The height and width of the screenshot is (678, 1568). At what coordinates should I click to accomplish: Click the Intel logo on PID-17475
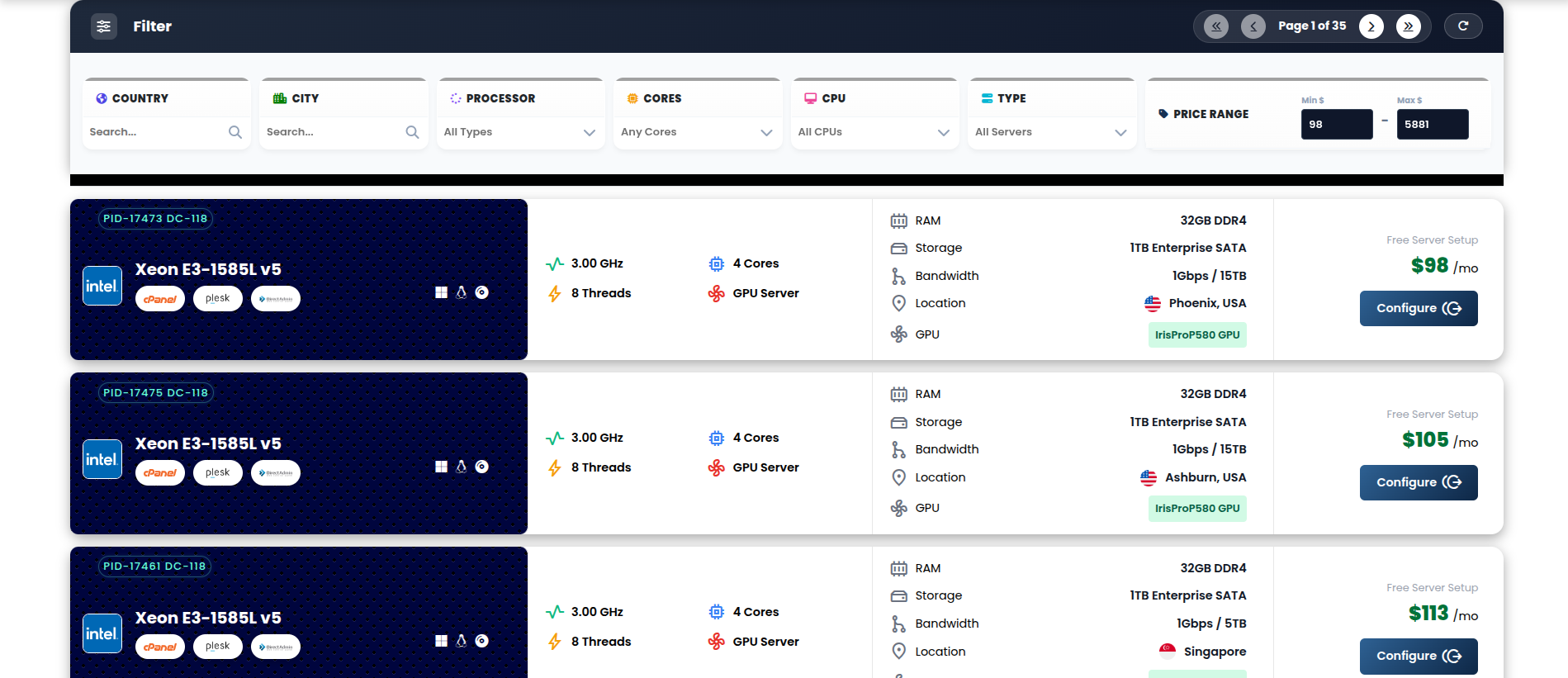[x=102, y=459]
